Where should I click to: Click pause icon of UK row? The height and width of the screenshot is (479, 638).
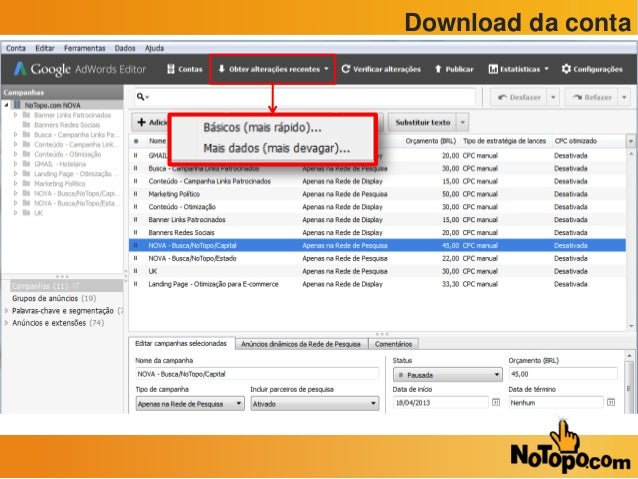(x=135, y=271)
